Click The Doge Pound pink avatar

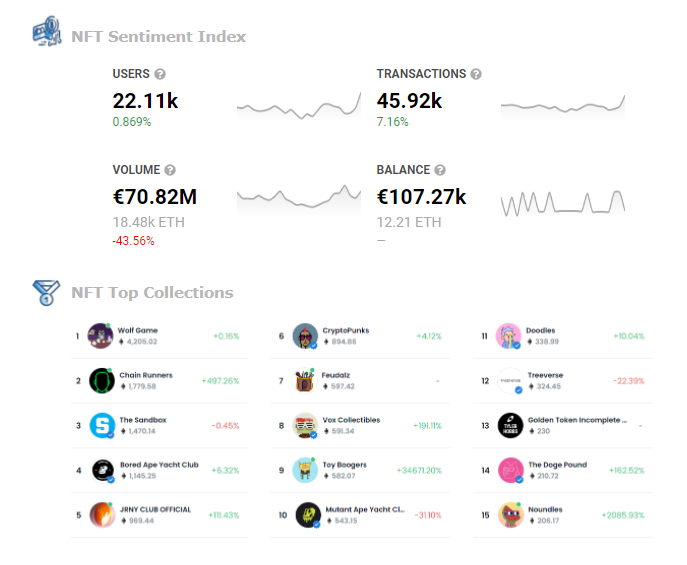pos(510,470)
